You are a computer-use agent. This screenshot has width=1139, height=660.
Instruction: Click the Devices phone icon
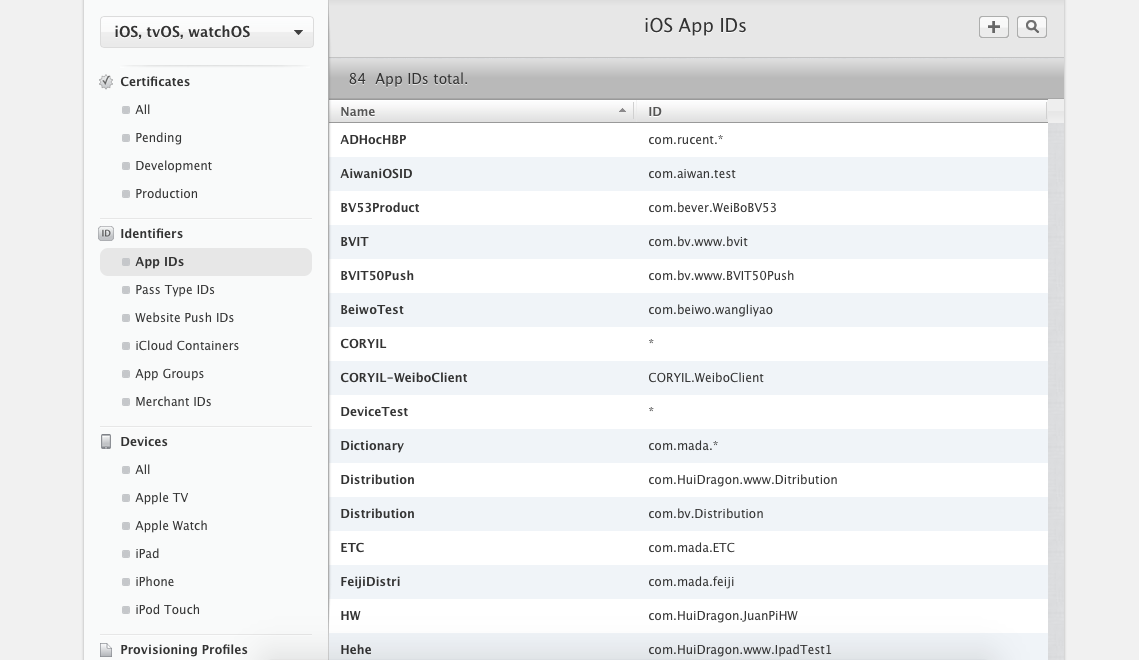pos(106,442)
